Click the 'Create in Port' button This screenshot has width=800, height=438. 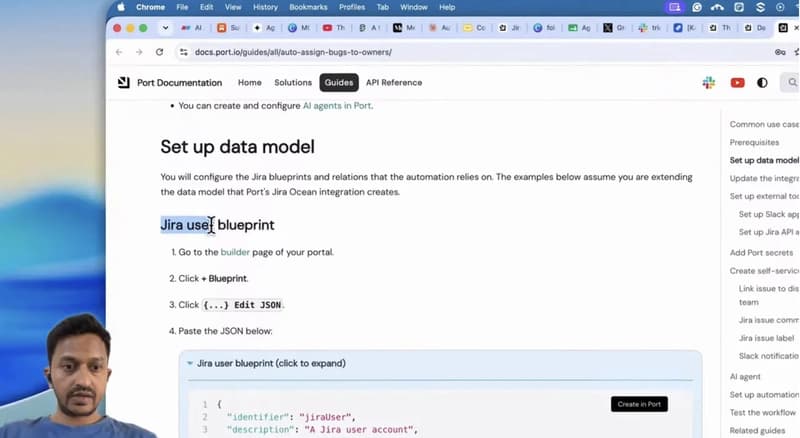[x=639, y=404]
